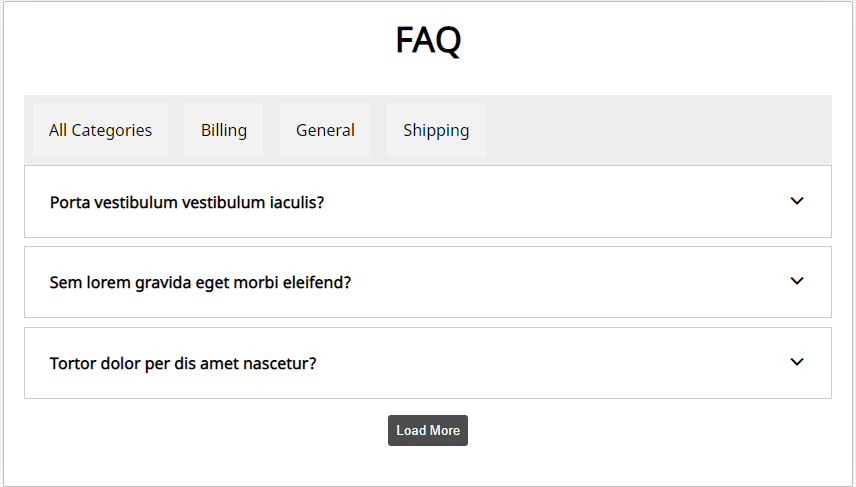
Task: Click chevron beside Sem lorem gravida question
Action: coord(797,281)
